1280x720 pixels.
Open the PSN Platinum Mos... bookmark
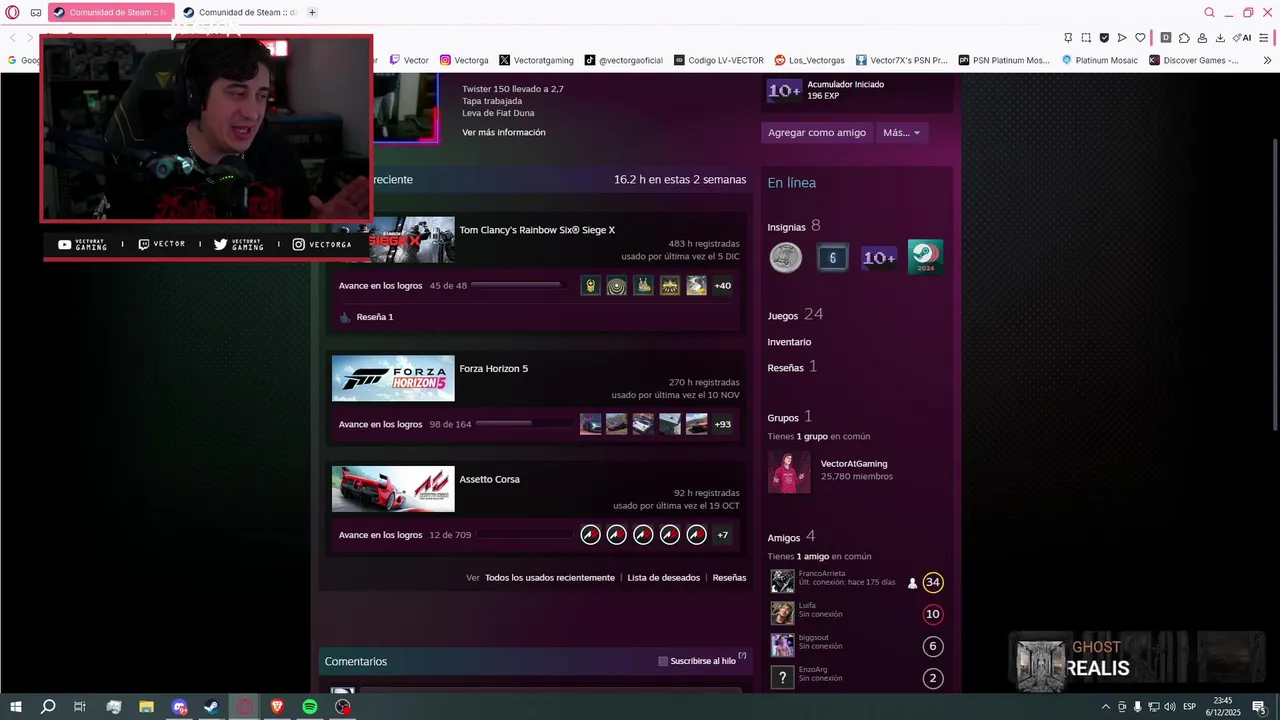(x=1004, y=60)
